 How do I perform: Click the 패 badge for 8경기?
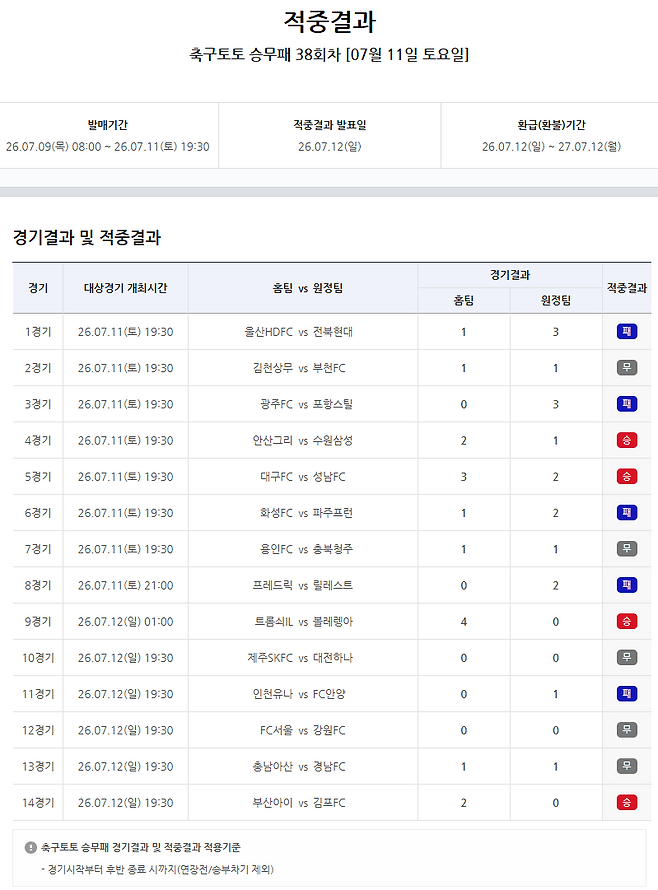click(x=627, y=585)
